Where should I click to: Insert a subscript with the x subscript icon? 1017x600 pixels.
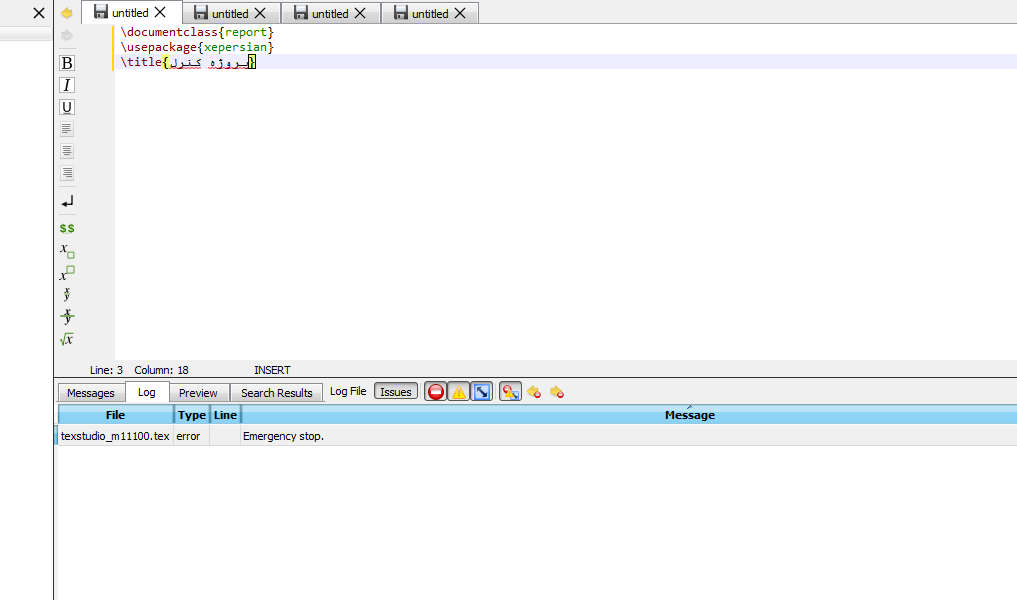67,250
